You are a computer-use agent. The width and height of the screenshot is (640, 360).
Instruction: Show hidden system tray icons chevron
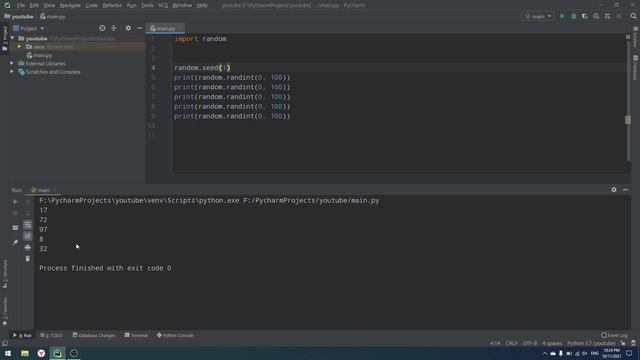544,353
